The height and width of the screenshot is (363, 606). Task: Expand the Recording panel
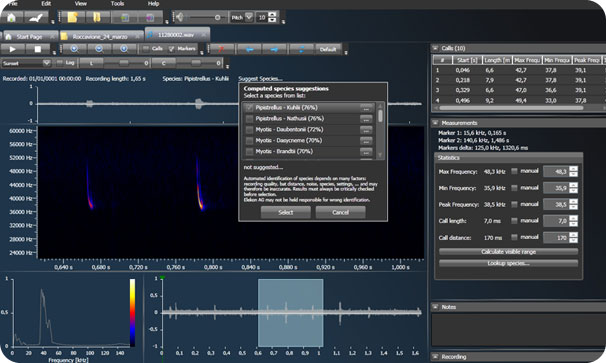[435, 356]
